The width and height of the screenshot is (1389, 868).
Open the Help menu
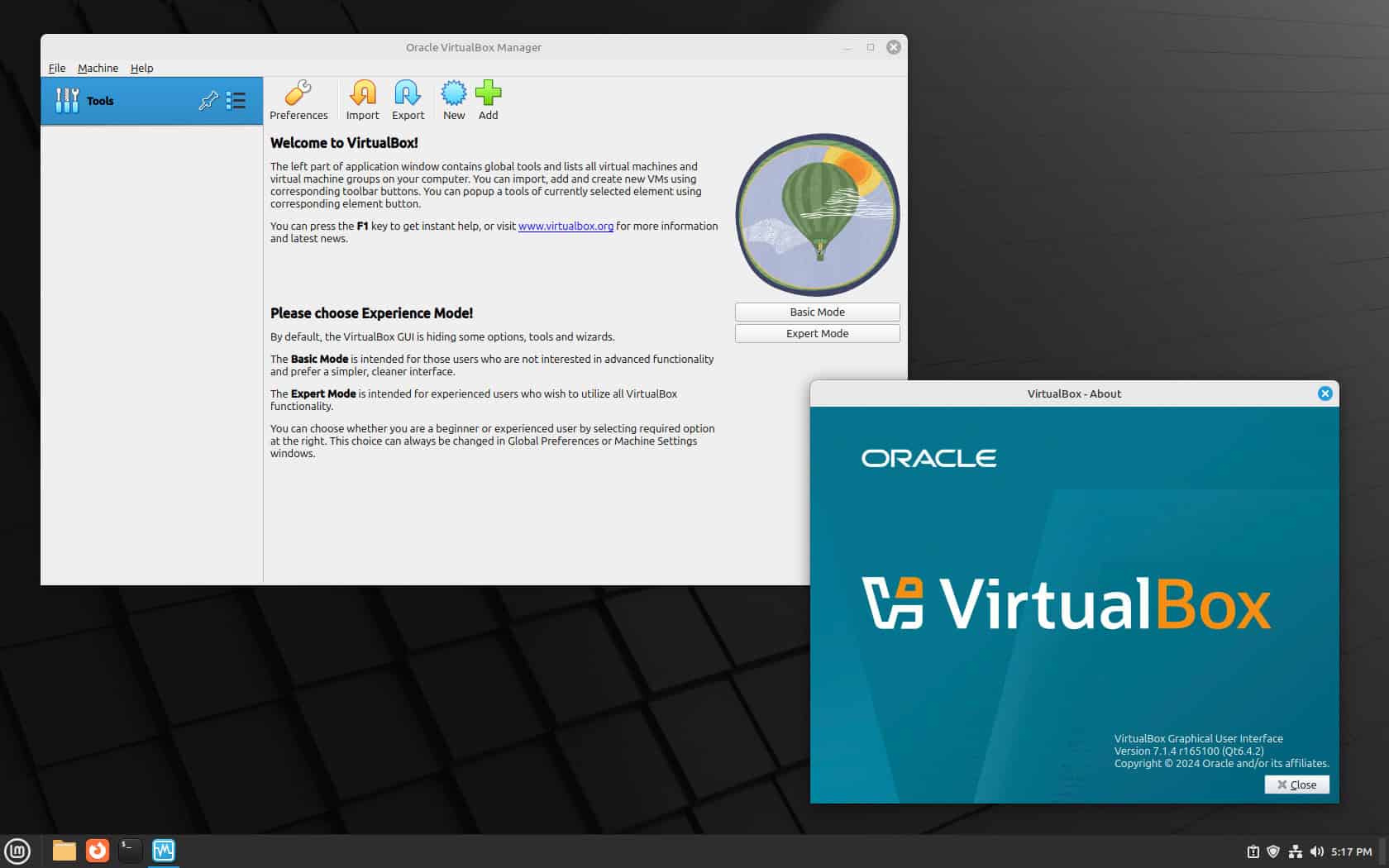pyautogui.click(x=141, y=68)
